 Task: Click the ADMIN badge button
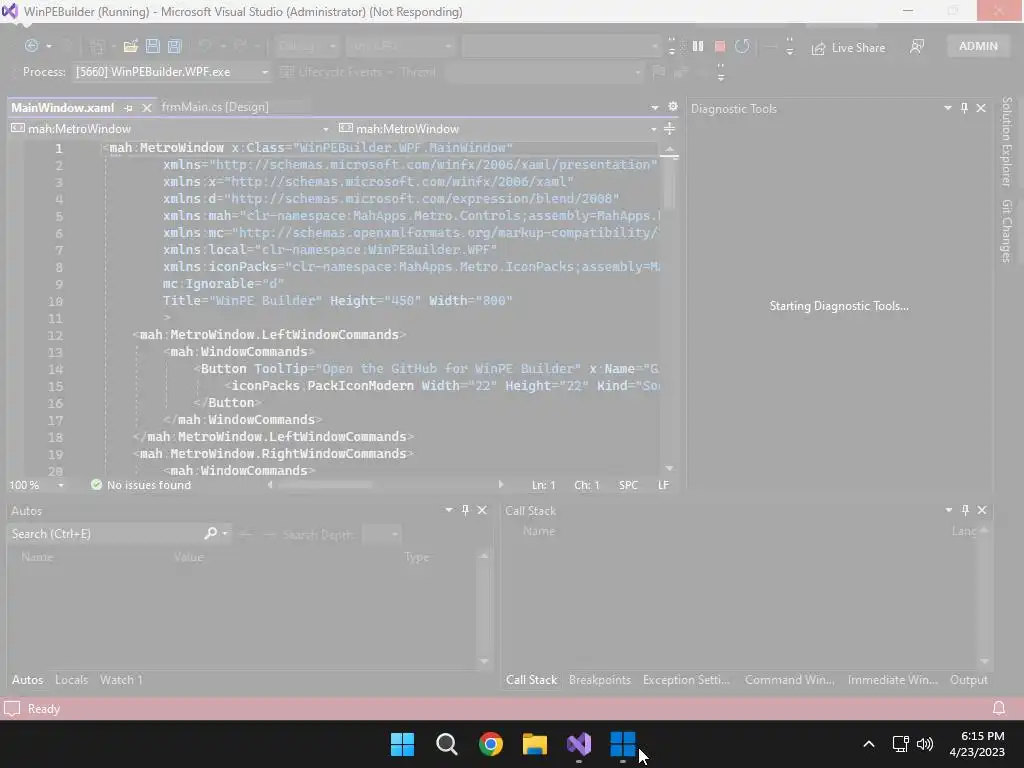click(978, 46)
